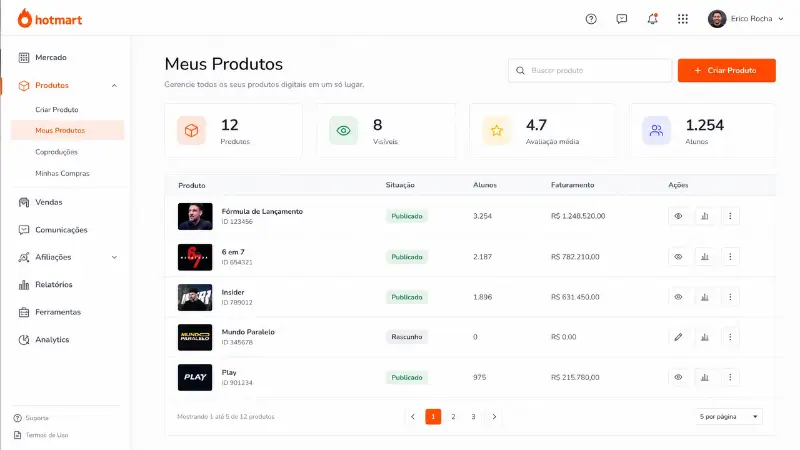The width and height of the screenshot is (800, 450).
Task: Open statistics chart for Fórmula de Lançamento
Action: coord(705,216)
